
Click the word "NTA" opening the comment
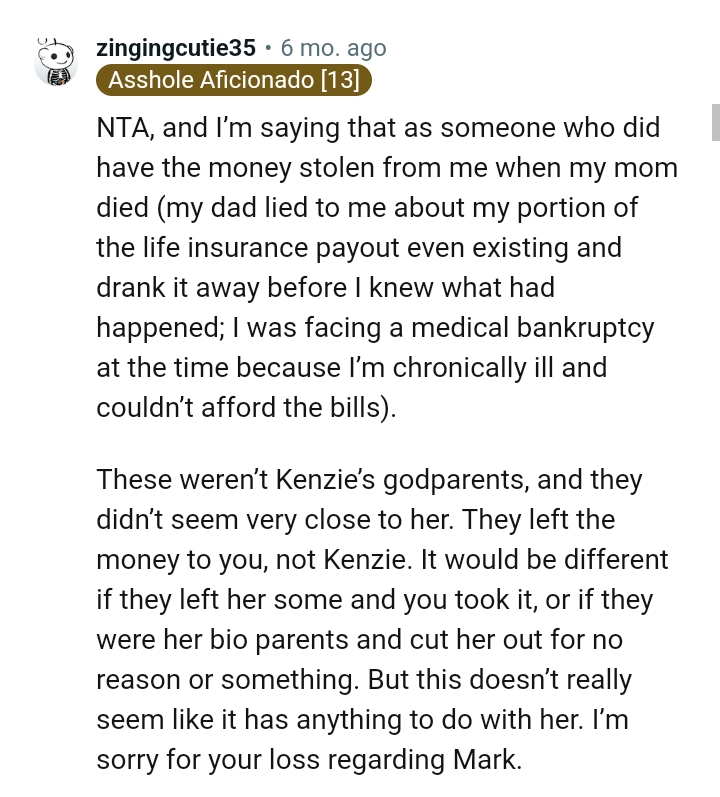point(124,130)
